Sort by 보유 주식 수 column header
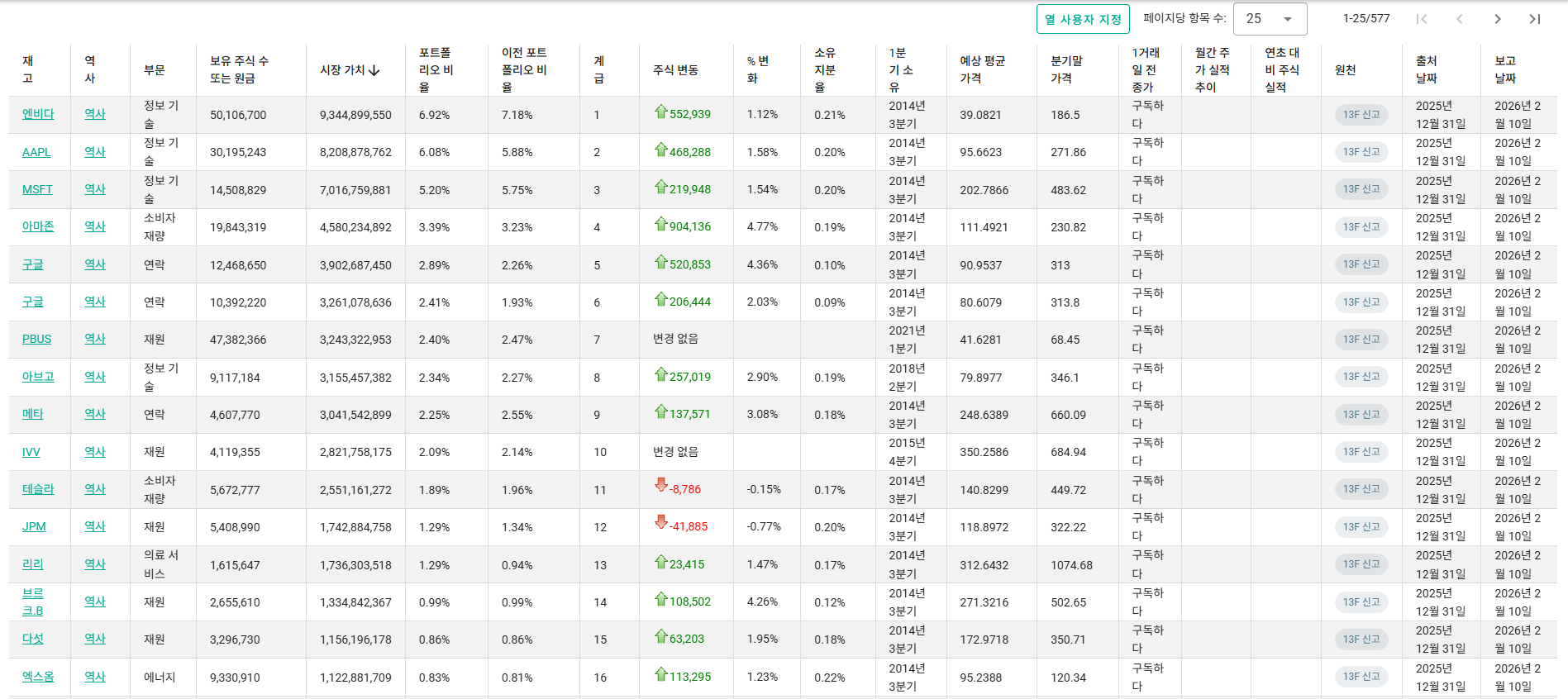Screen dimensions: 1568x699 [239, 70]
